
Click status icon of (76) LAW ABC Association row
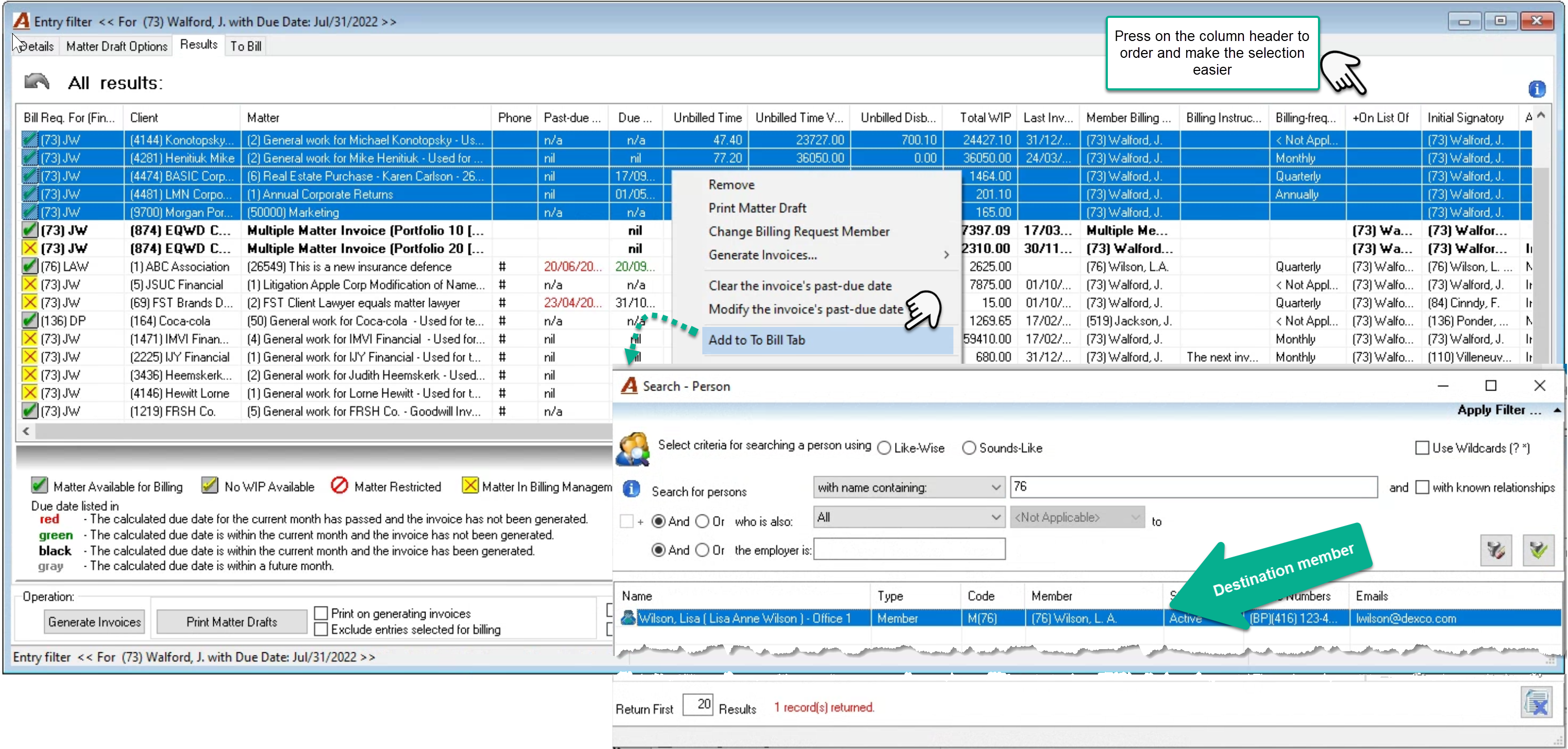[x=29, y=266]
